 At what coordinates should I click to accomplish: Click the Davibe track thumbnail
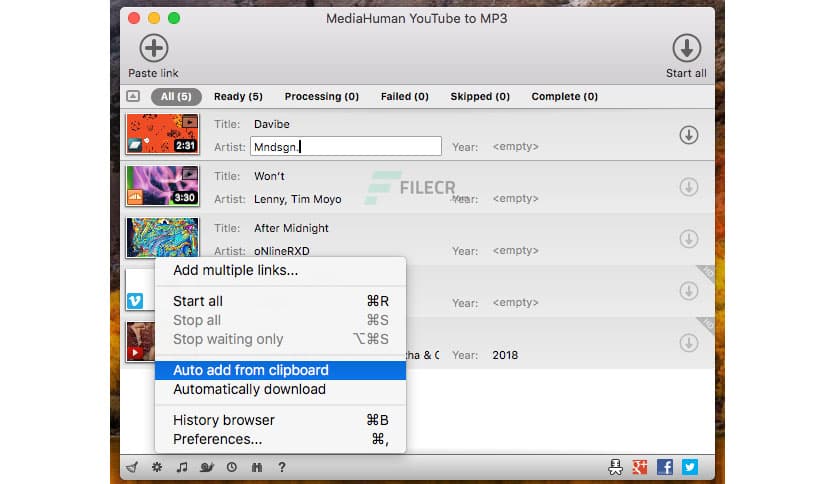(x=163, y=134)
